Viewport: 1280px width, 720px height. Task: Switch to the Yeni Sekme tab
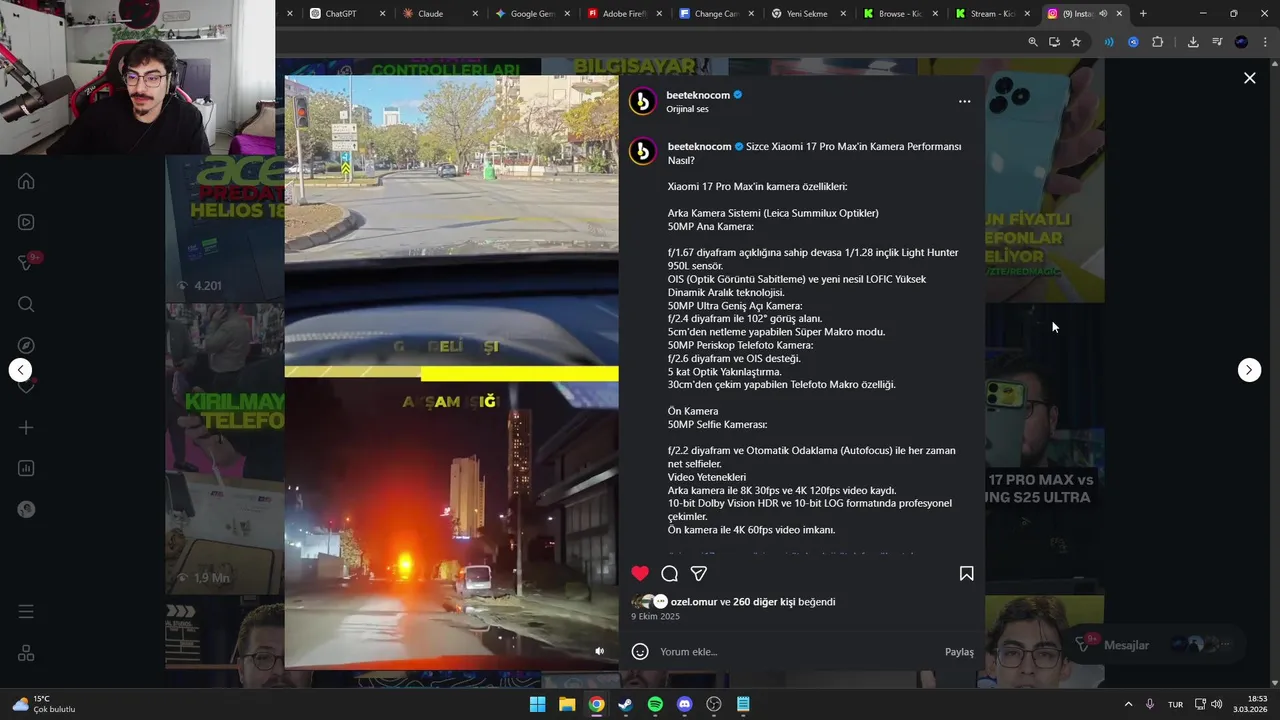pos(808,14)
